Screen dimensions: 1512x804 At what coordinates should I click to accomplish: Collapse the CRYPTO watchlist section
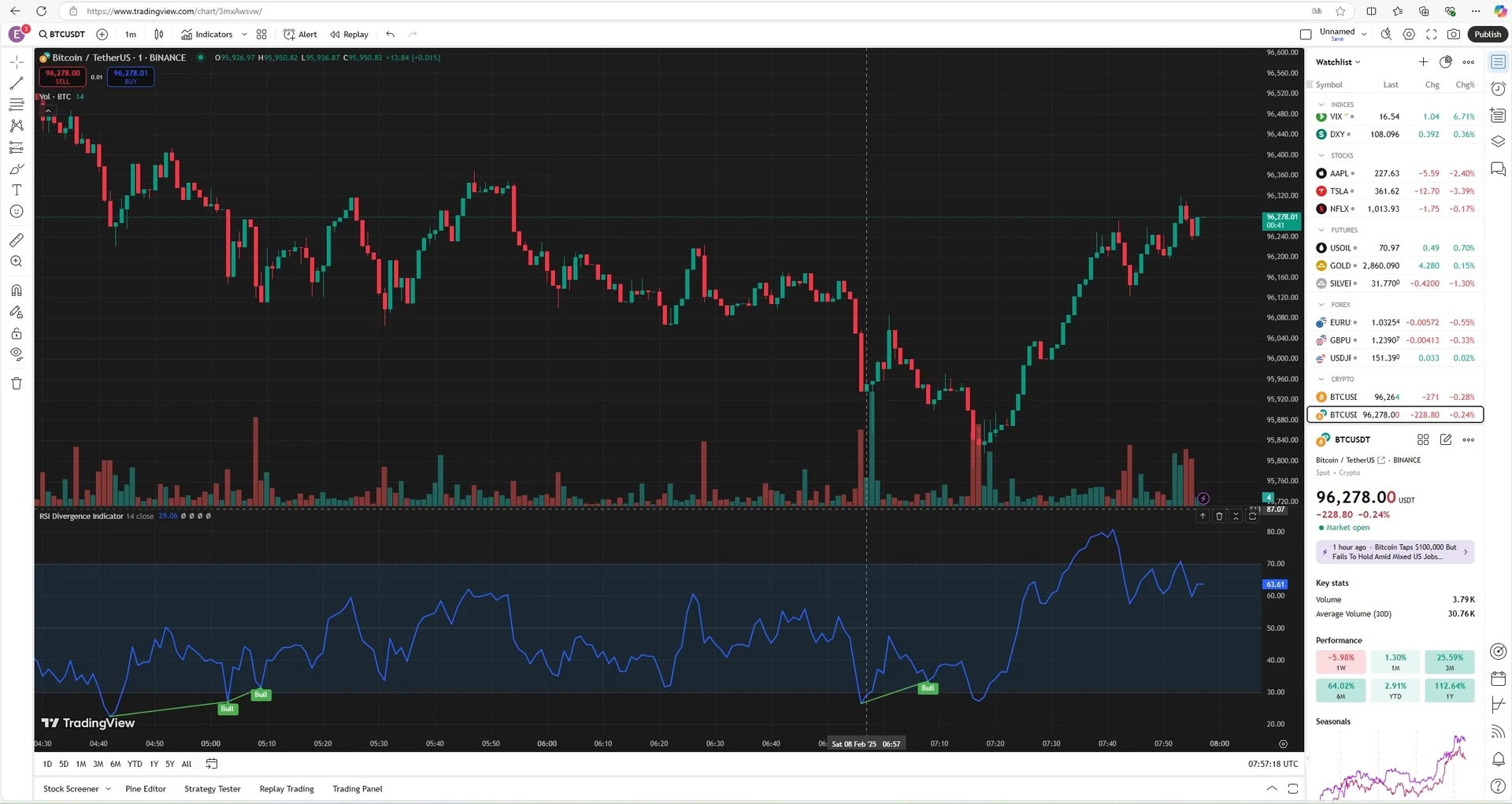point(1321,380)
